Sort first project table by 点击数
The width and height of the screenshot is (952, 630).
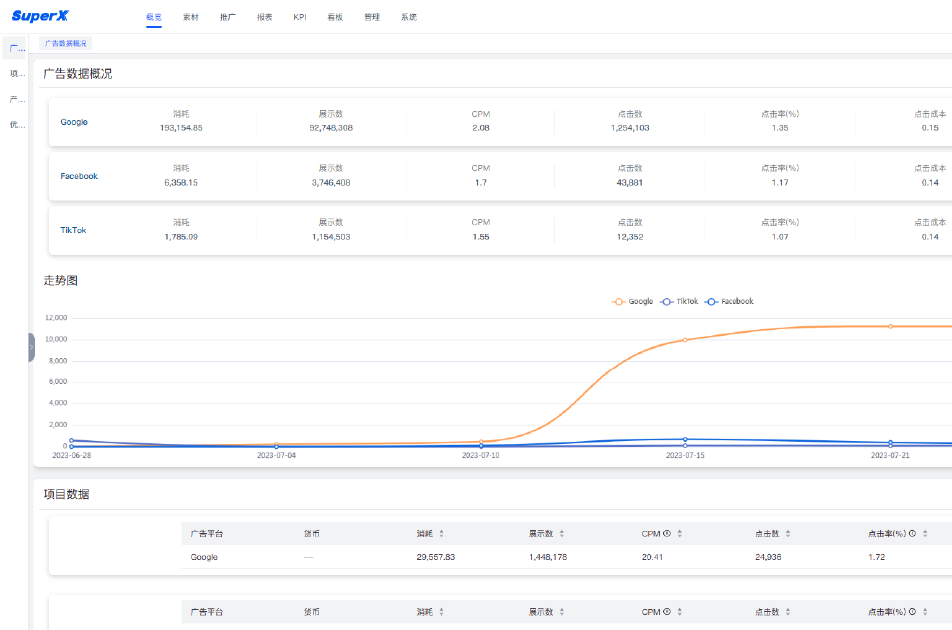point(788,534)
